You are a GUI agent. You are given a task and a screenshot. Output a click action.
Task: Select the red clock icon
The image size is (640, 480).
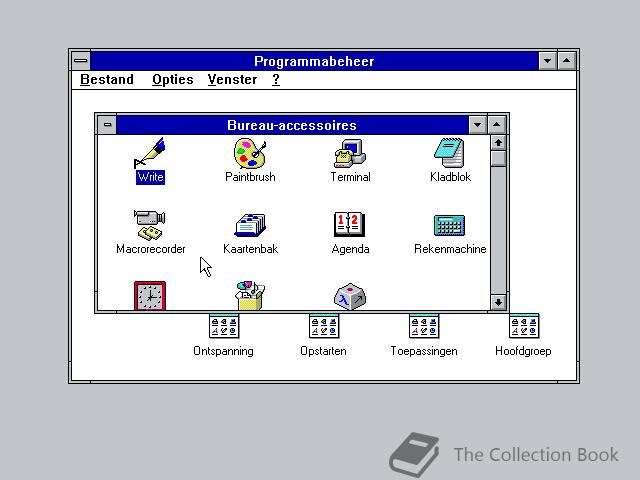pyautogui.click(x=150, y=296)
